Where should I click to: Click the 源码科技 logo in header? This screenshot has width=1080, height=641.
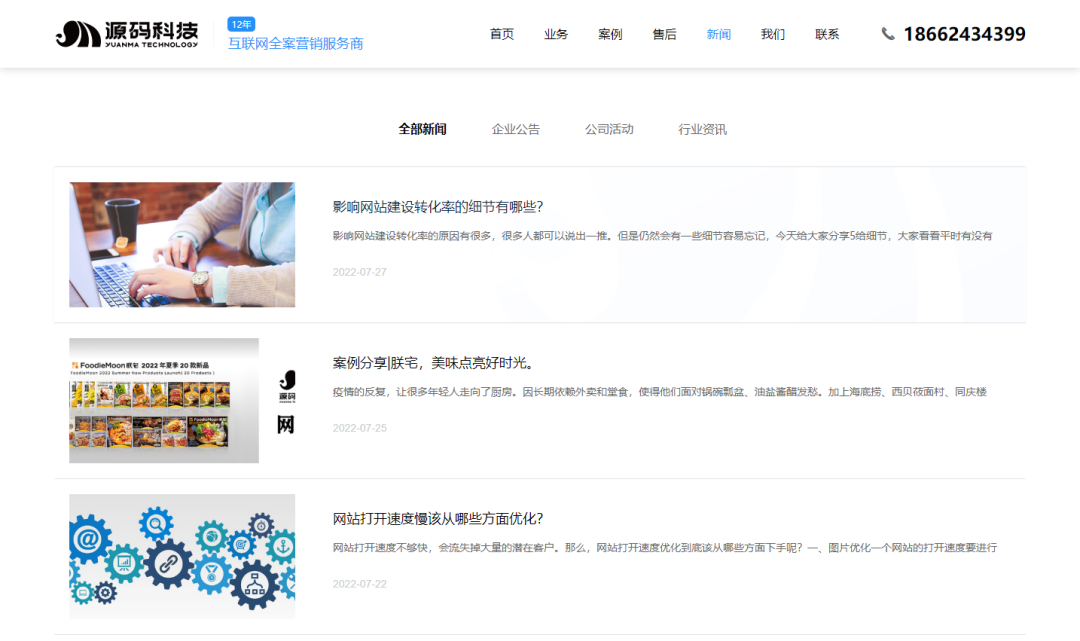[x=127, y=34]
